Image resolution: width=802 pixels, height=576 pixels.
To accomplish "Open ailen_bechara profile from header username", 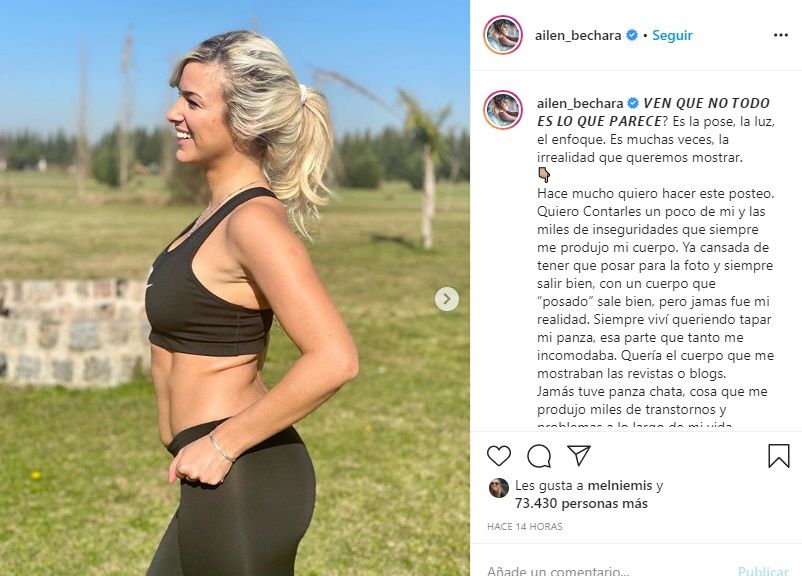I will [578, 35].
